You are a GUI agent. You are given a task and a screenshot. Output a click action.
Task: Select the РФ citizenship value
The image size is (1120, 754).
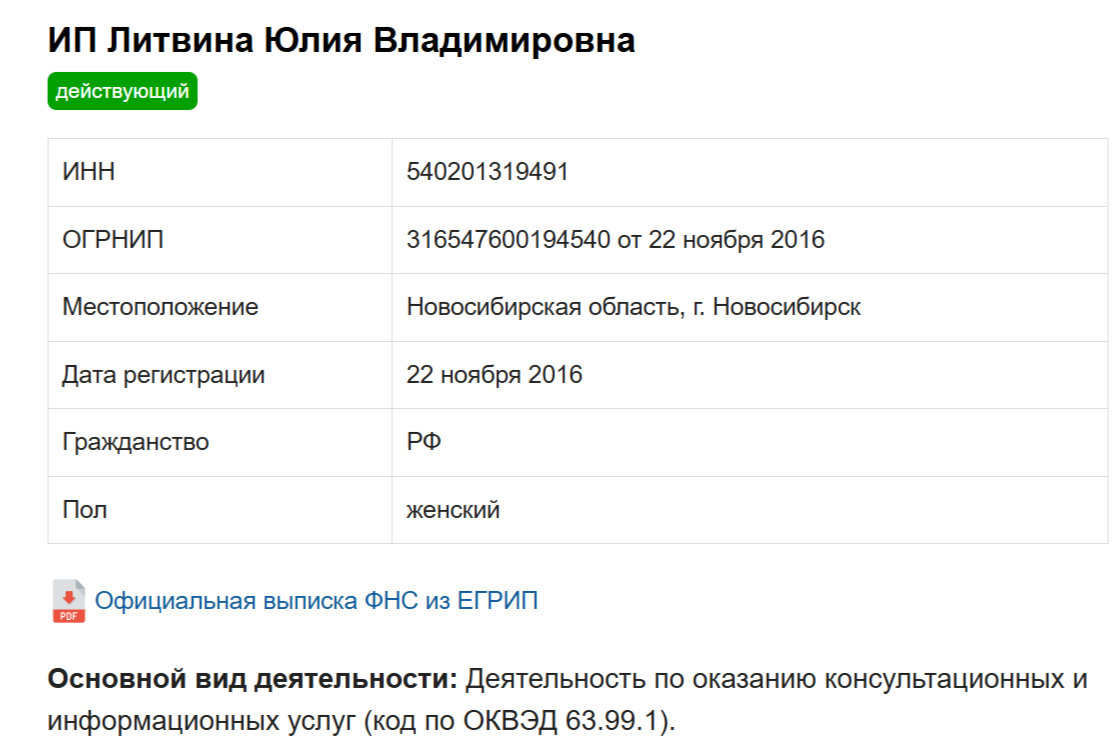tap(424, 442)
